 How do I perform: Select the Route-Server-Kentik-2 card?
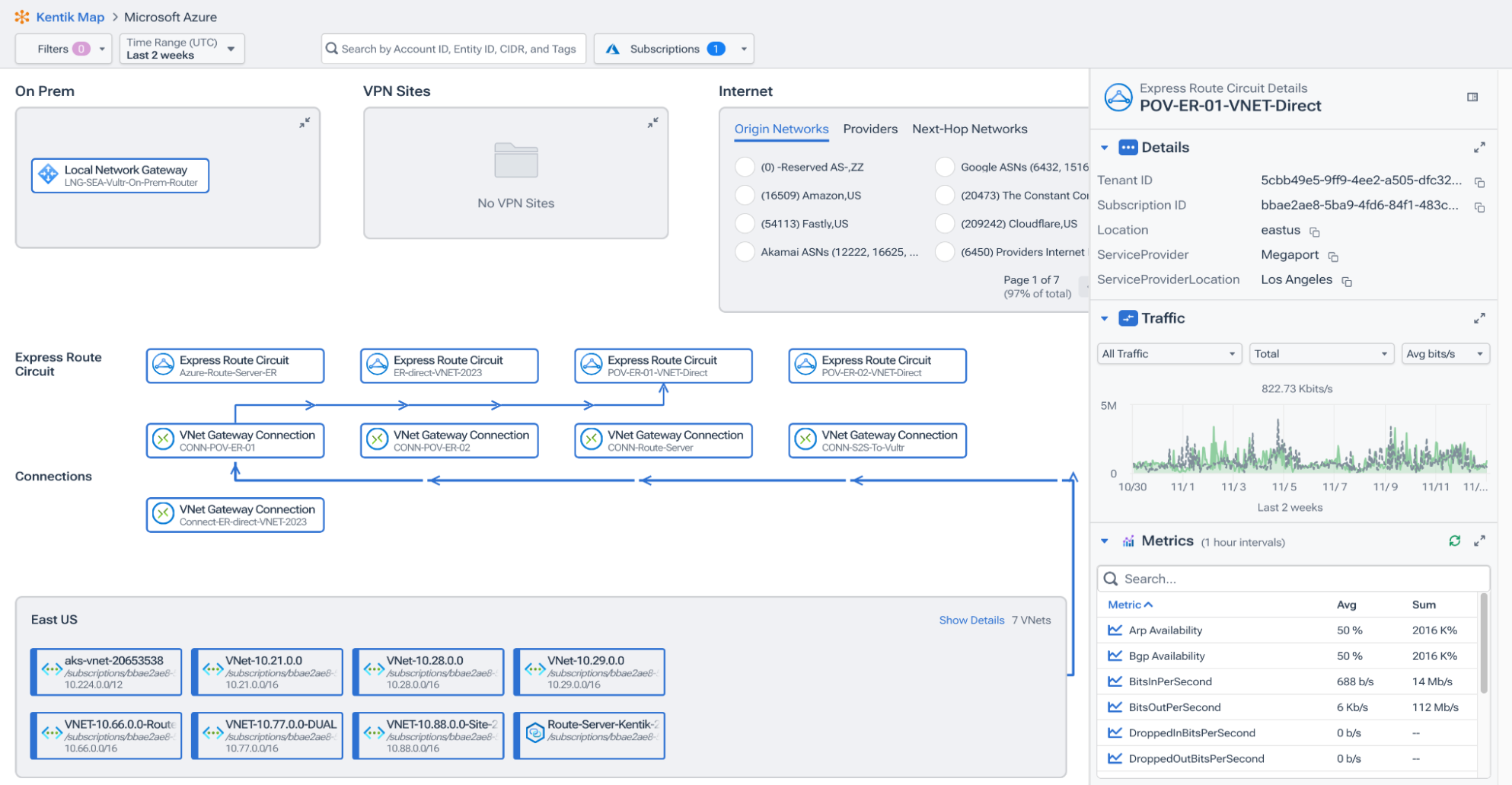tap(589, 736)
